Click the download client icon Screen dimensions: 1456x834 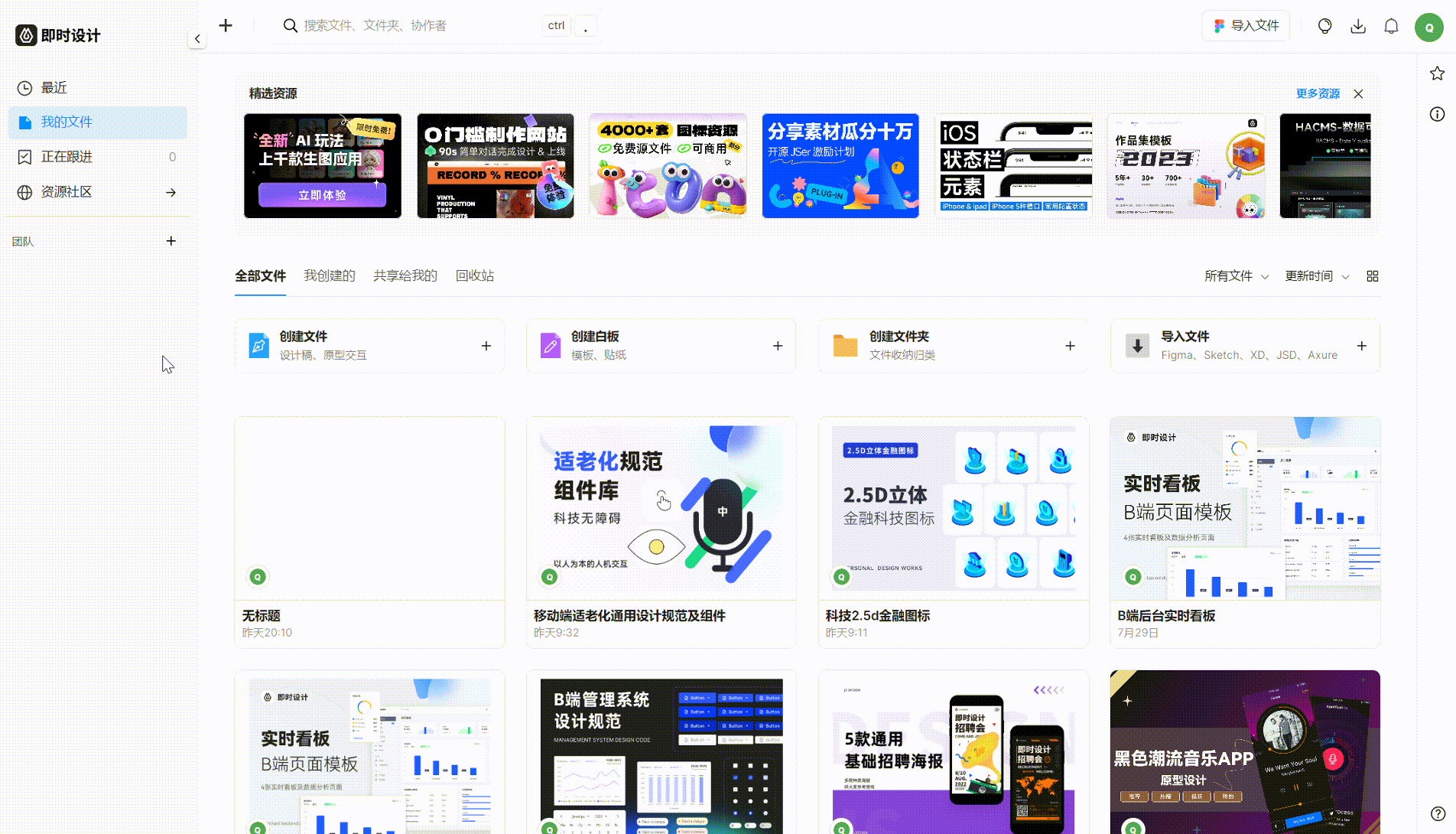1358,26
